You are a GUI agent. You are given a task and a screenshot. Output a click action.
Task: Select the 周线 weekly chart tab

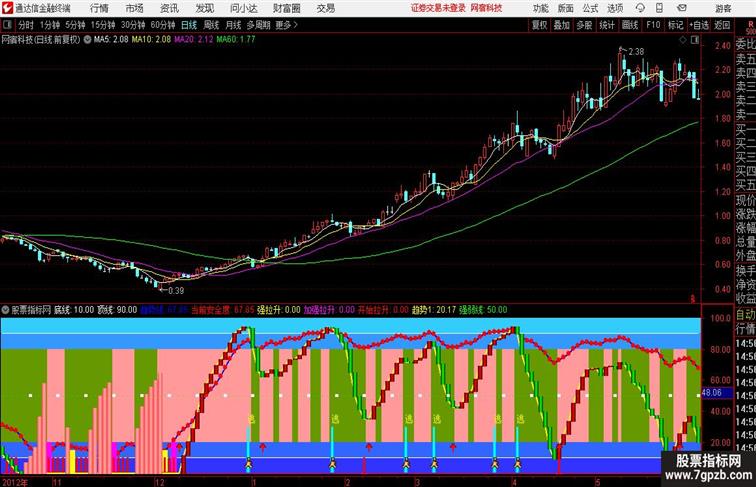click(x=211, y=25)
